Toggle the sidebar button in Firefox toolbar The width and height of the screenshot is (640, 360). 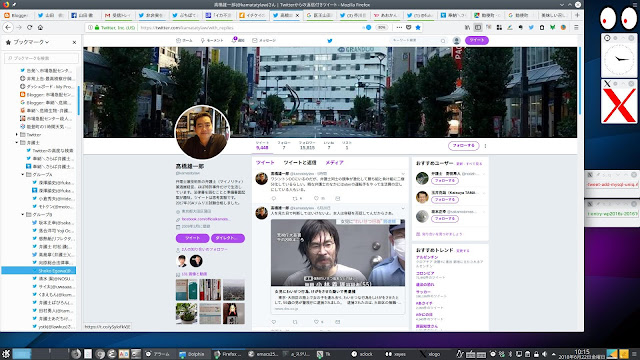click(x=478, y=27)
